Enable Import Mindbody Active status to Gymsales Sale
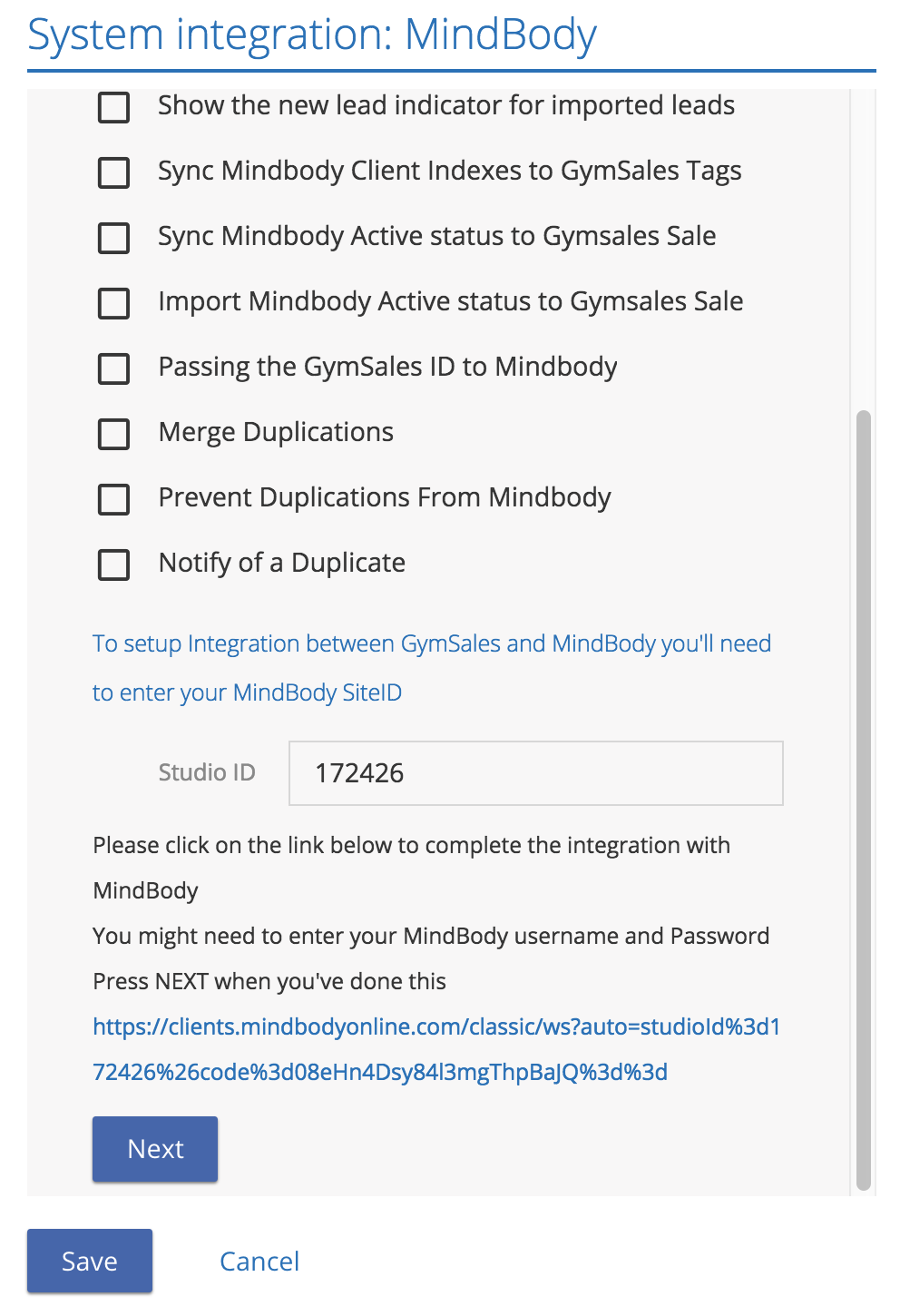 tap(113, 303)
